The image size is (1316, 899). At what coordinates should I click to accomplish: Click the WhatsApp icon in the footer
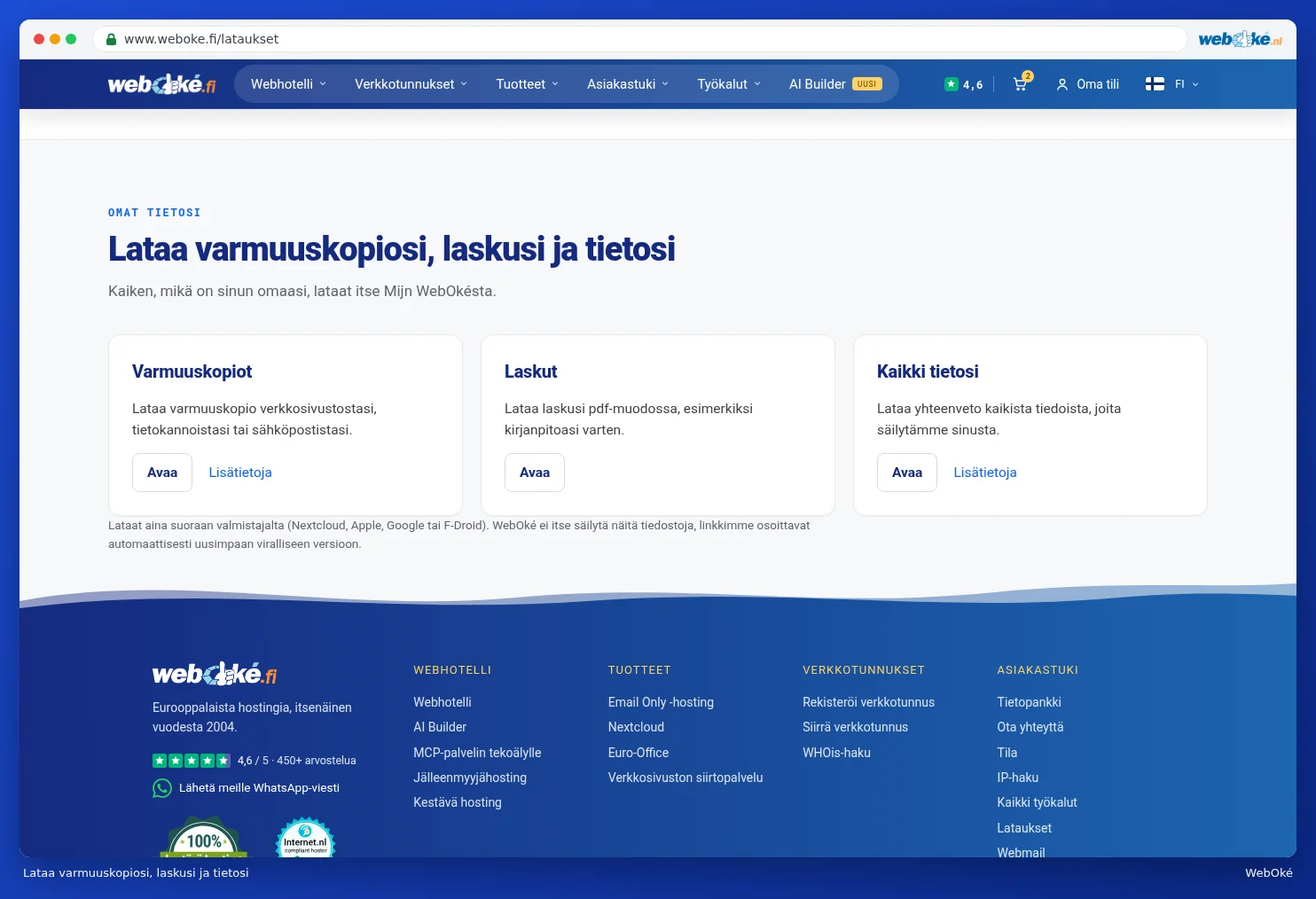pyautogui.click(x=162, y=788)
